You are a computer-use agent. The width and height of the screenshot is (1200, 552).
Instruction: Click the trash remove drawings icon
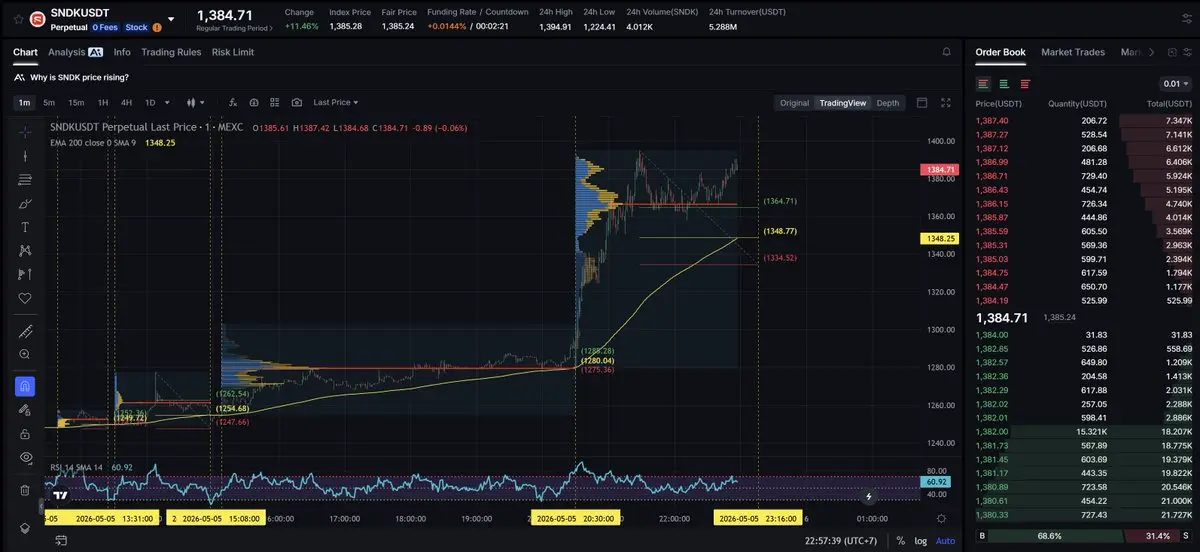tap(25, 490)
